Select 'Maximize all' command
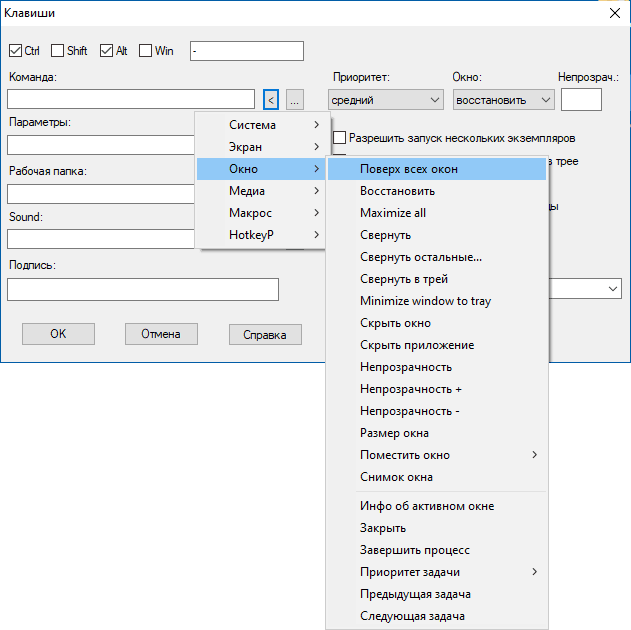The width and height of the screenshot is (631, 630). tap(437, 213)
